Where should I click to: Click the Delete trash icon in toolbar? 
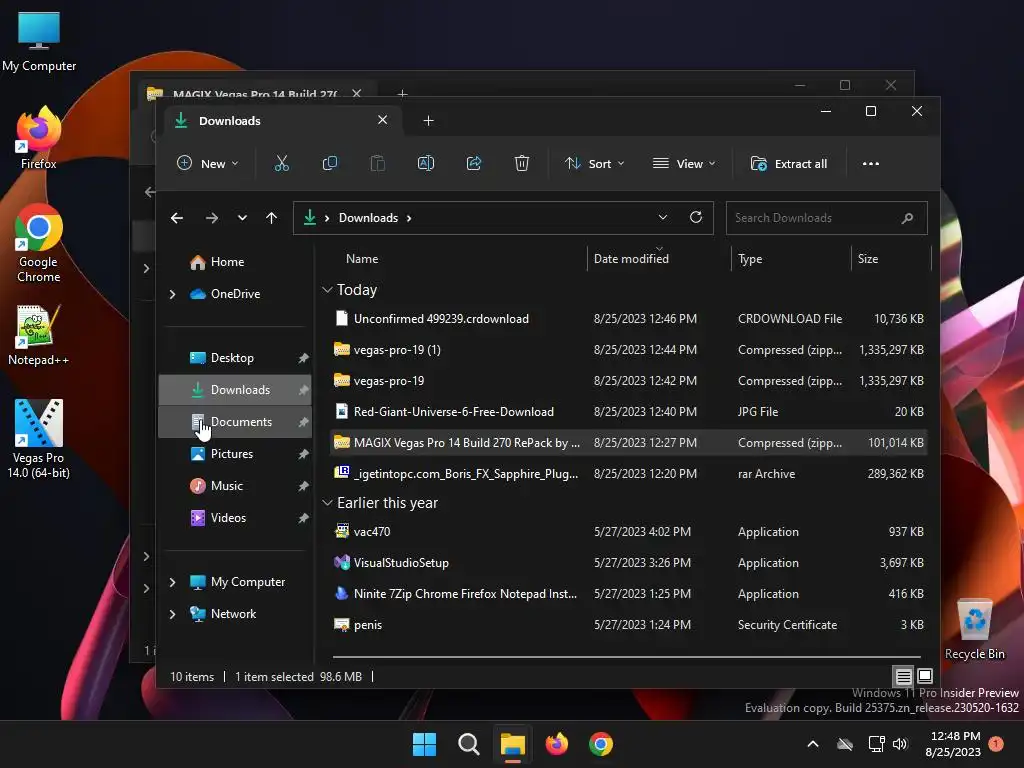[522, 163]
